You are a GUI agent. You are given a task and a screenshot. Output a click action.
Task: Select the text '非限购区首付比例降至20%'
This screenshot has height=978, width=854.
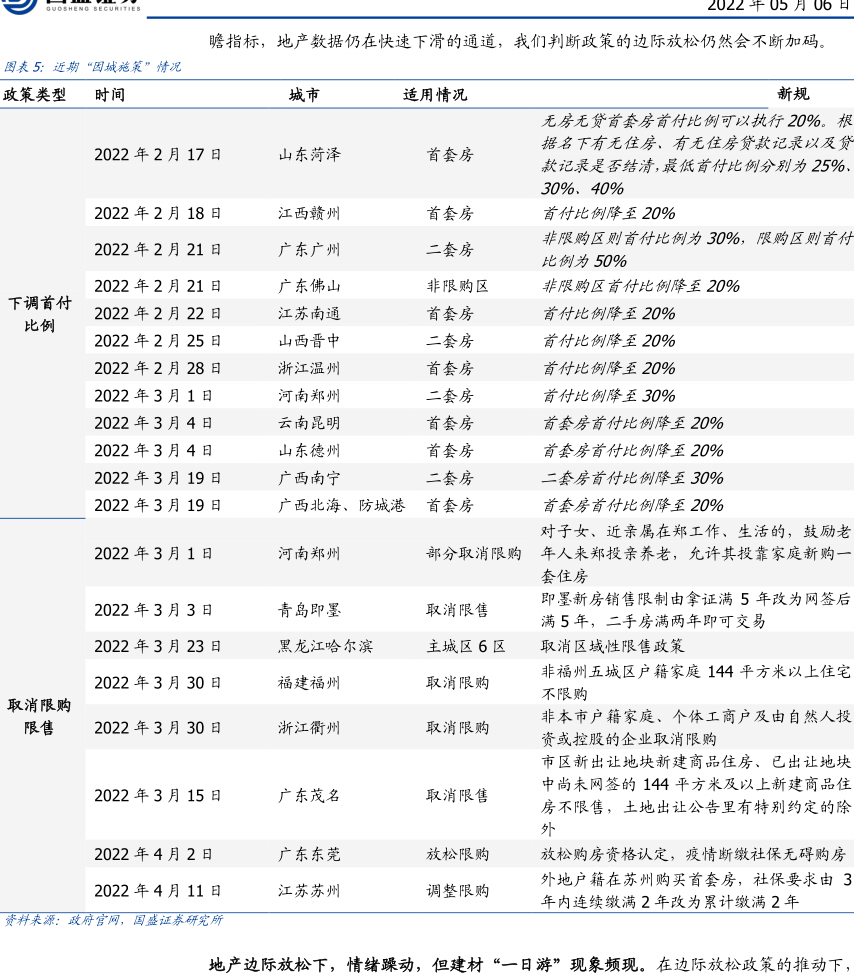click(641, 286)
